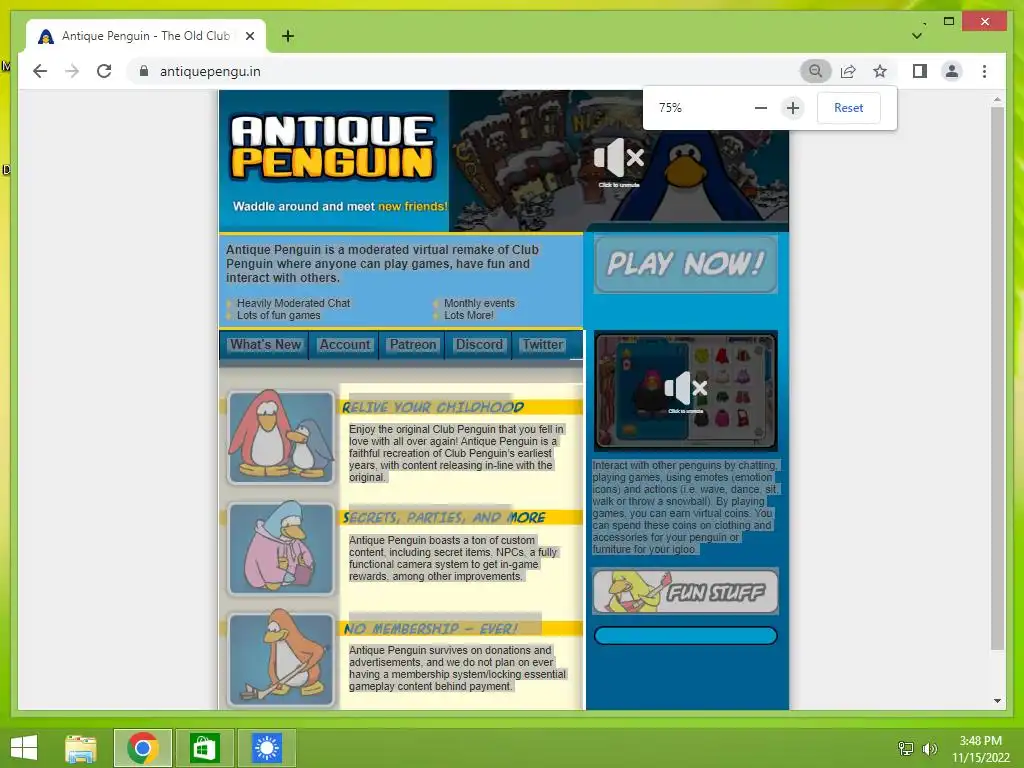Click the No Membership – Ever! heading
The width and height of the screenshot is (1024, 768).
click(x=431, y=628)
